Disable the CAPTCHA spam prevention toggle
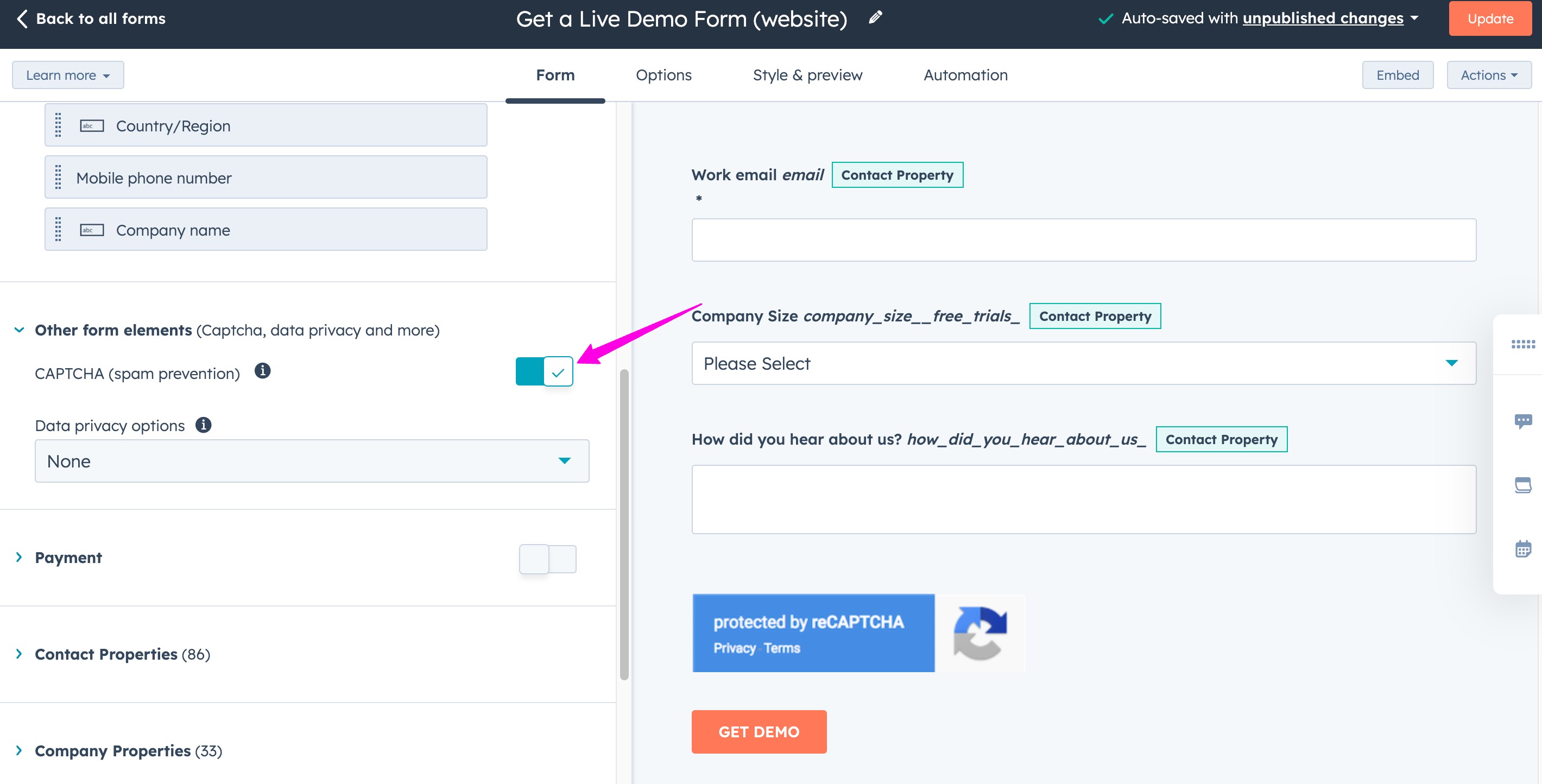 click(x=544, y=372)
